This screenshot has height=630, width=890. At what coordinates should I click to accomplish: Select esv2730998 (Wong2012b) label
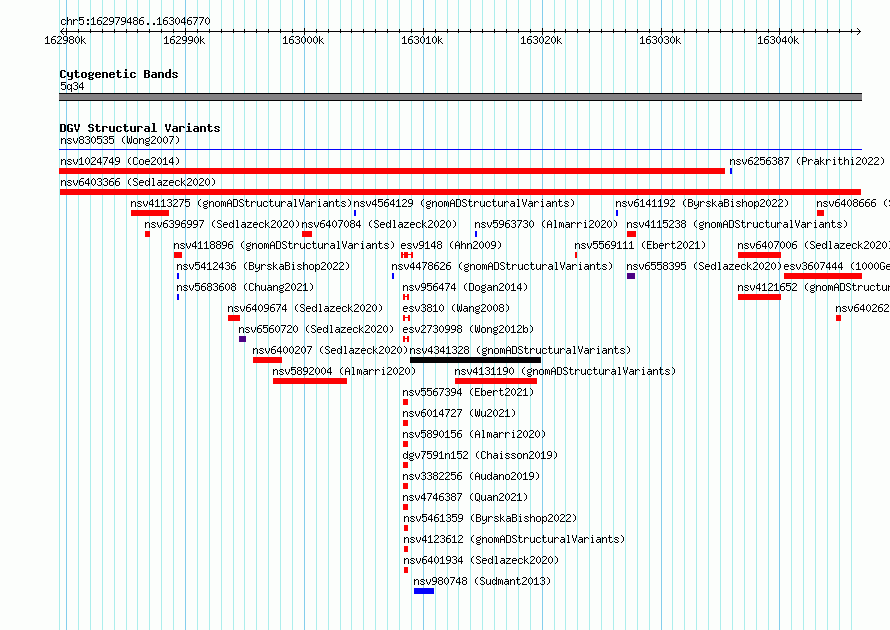pyautogui.click(x=468, y=329)
